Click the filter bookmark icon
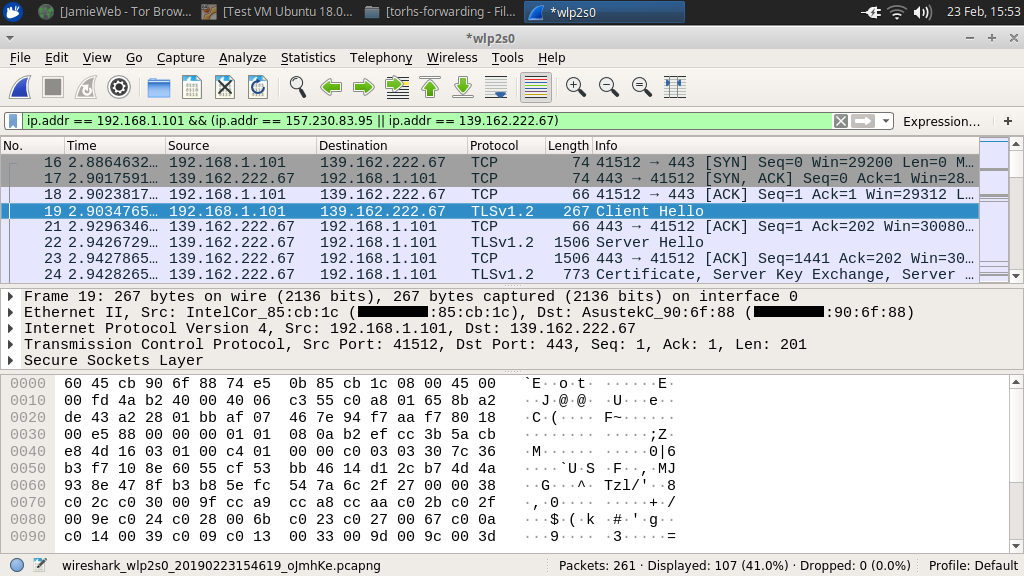Viewport: 1024px width, 576px height. (x=12, y=121)
